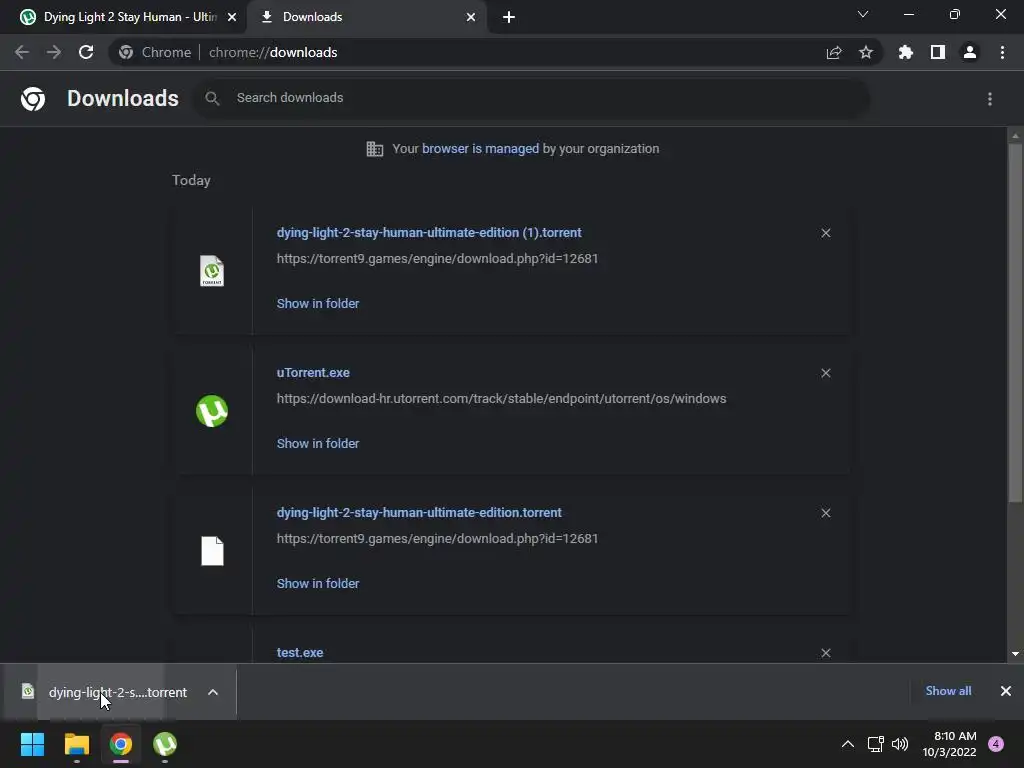
Task: Click the Today date heading
Action: (191, 181)
